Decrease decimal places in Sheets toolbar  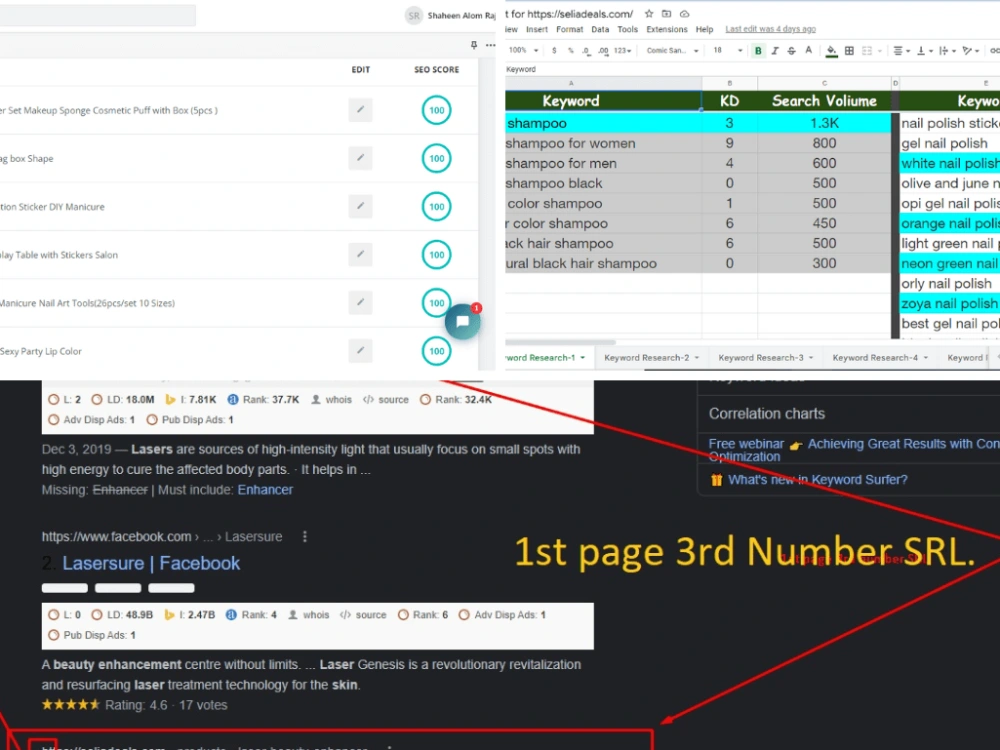click(x=585, y=50)
